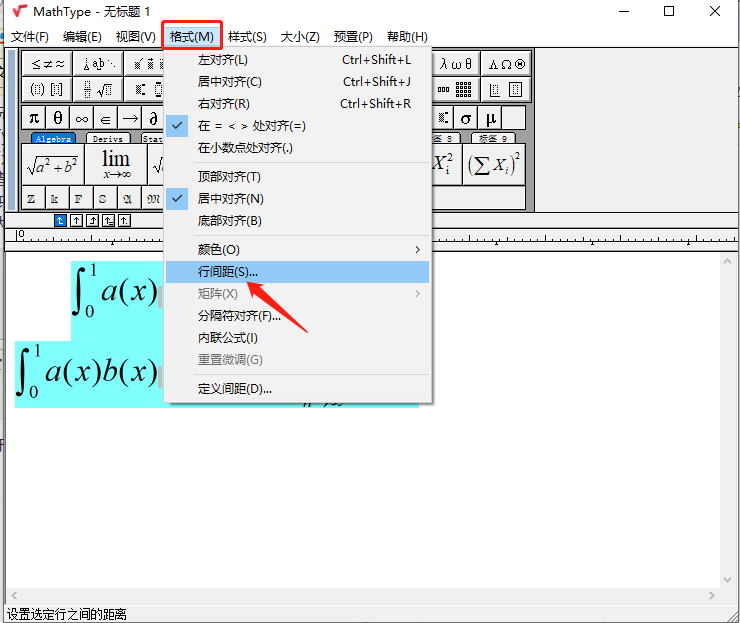Insert the mu symbol μ
740x623 pixels.
click(490, 118)
